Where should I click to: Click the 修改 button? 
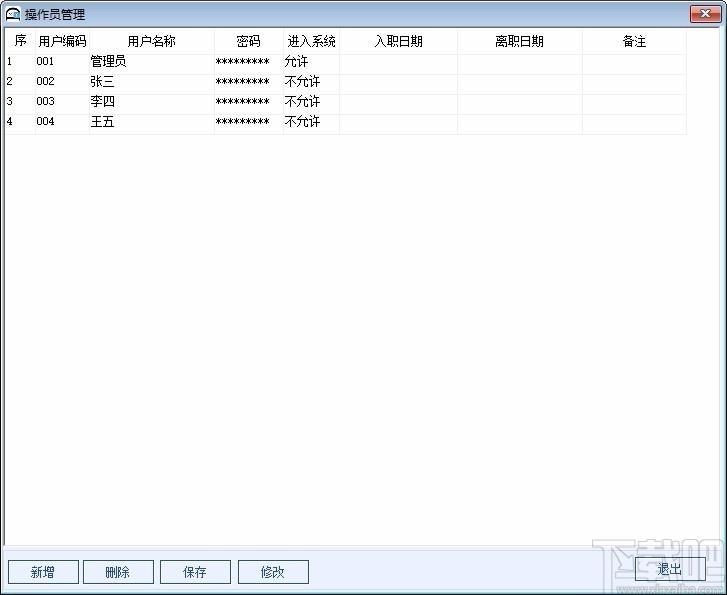click(273, 572)
